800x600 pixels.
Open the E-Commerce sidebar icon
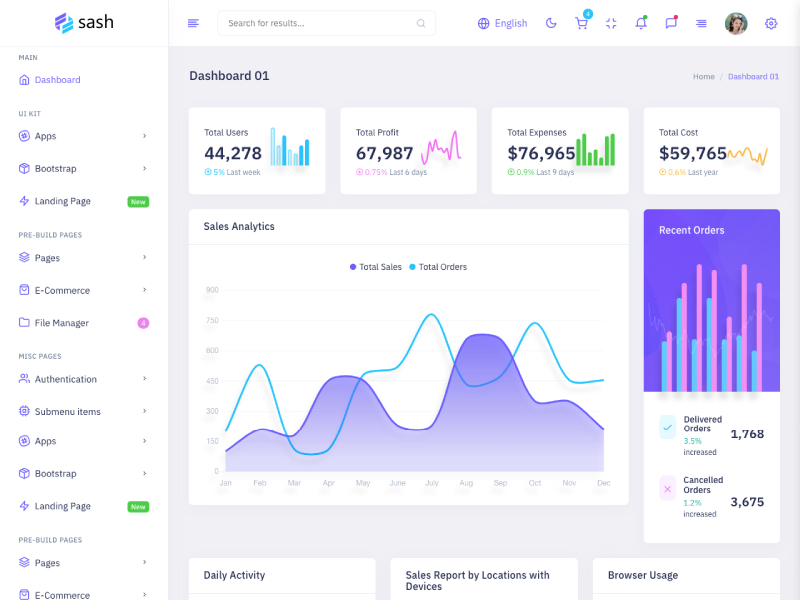22,290
